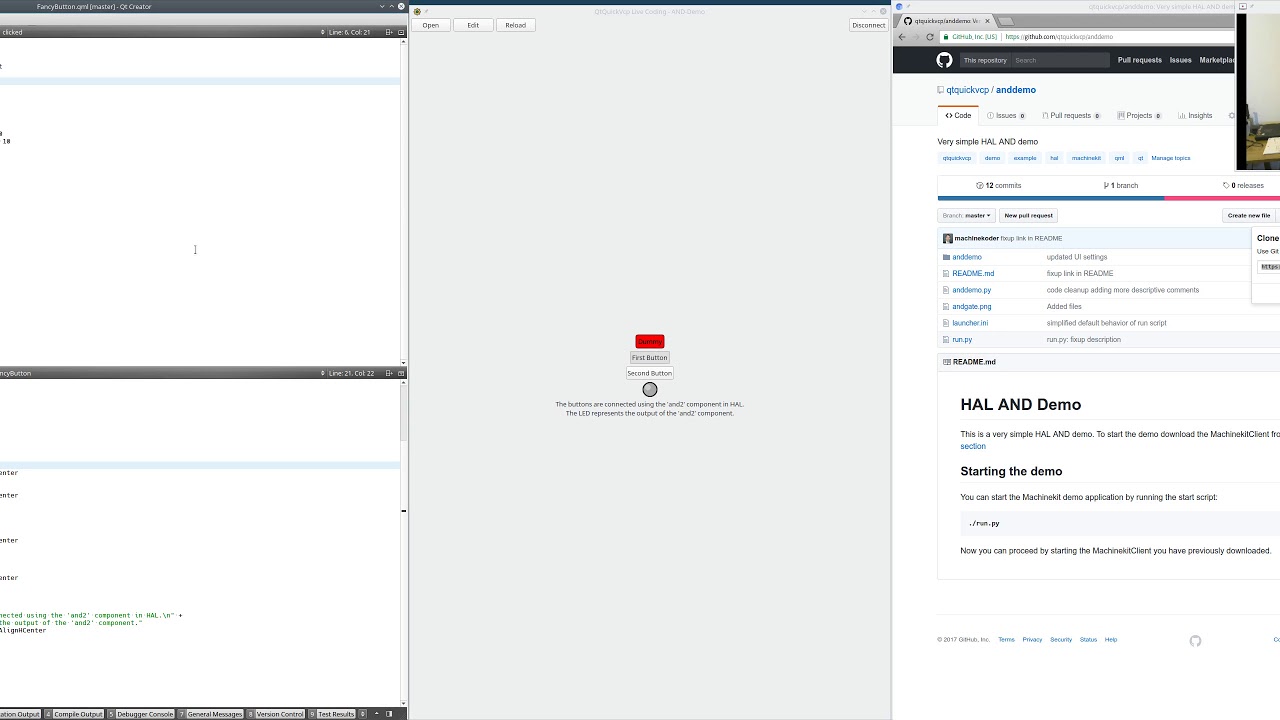Viewport: 1280px width, 720px height.
Task: Click the Reload button in live coding toolbar
Action: 515,25
